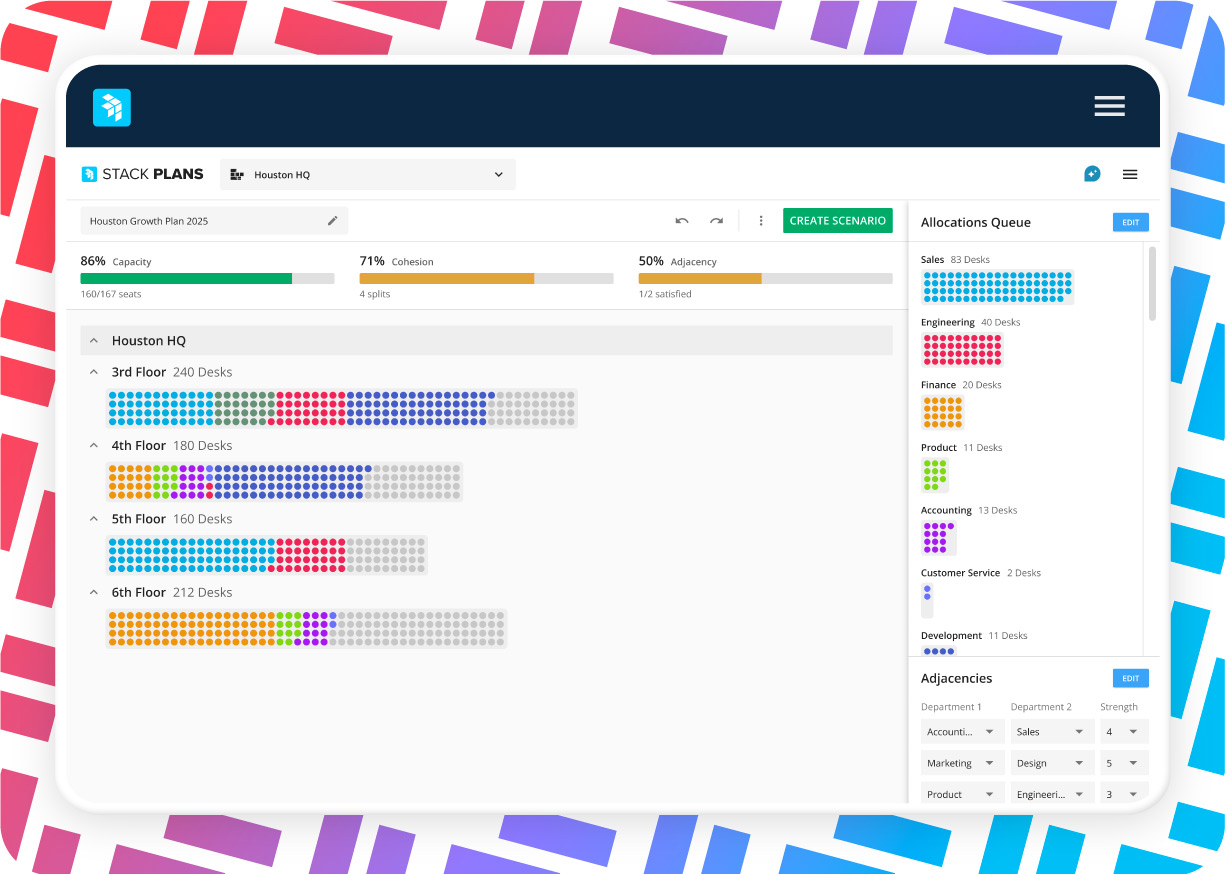The image size is (1226, 874).
Task: Open the three-dot more options menu
Action: pos(761,221)
